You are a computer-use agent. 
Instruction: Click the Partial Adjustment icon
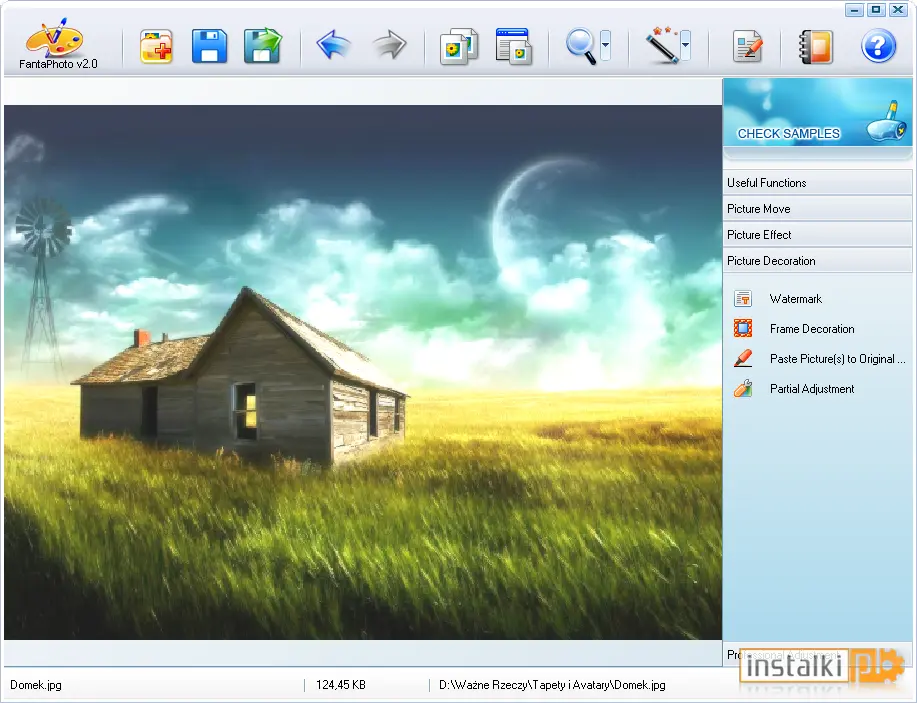click(x=743, y=388)
